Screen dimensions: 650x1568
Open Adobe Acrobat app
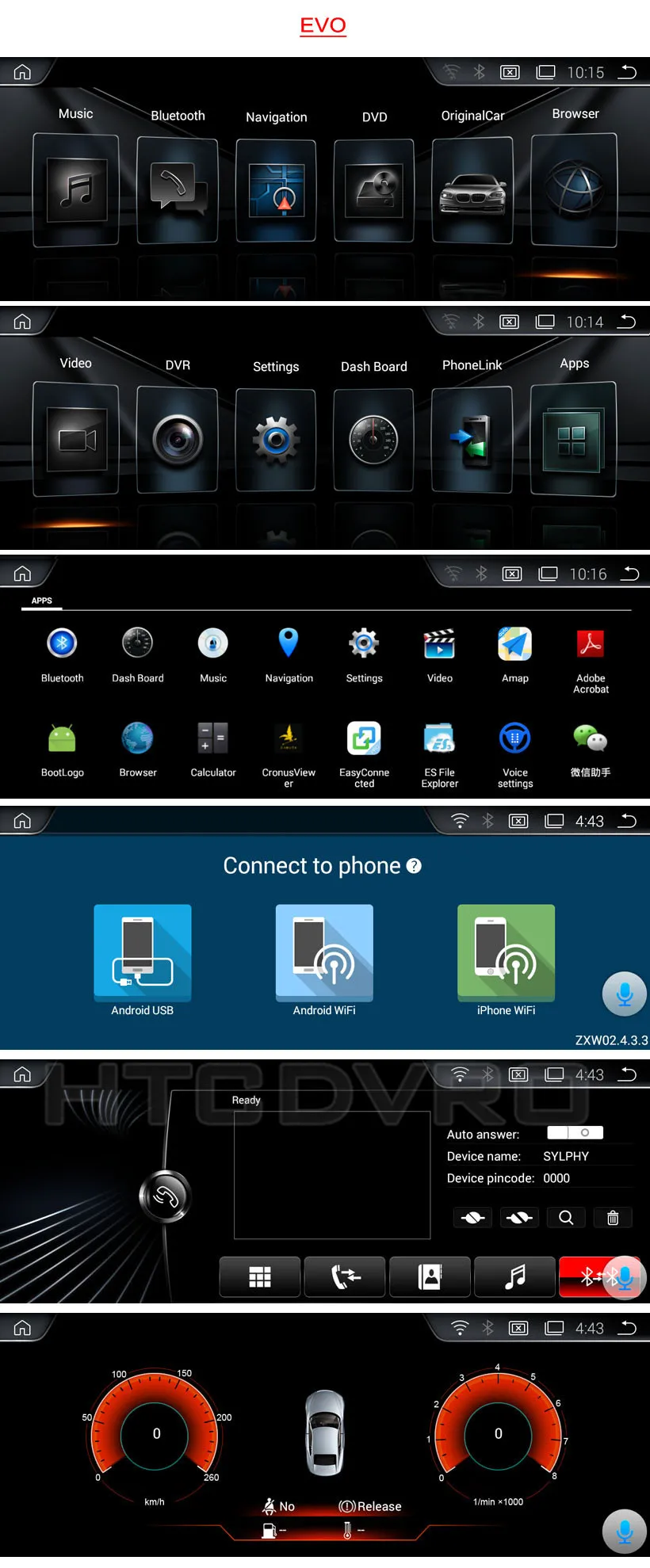[591, 660]
